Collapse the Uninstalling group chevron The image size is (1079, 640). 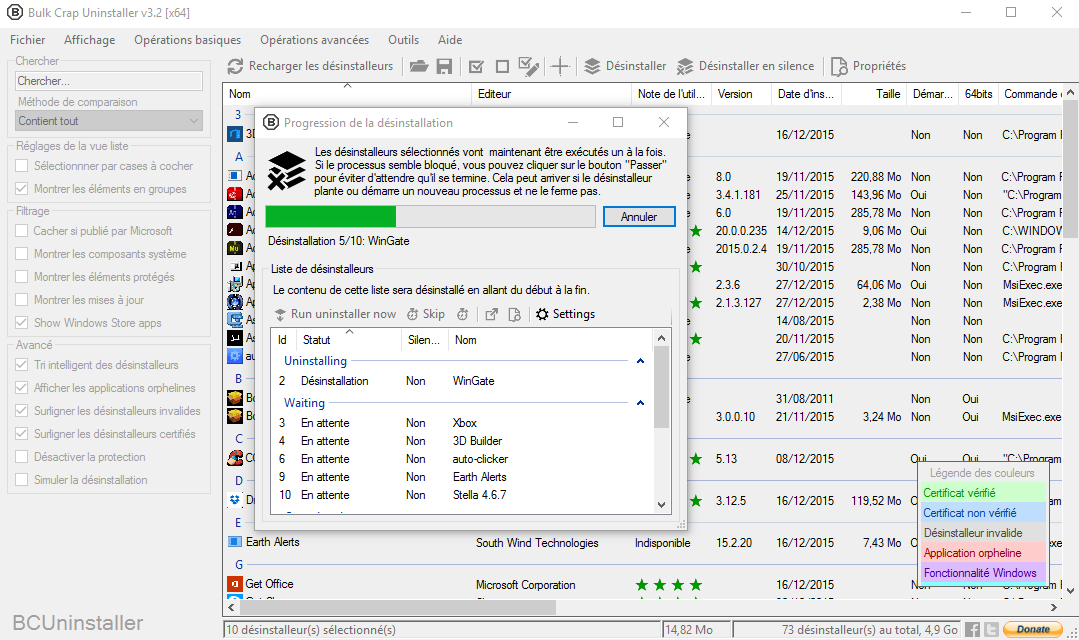641,361
